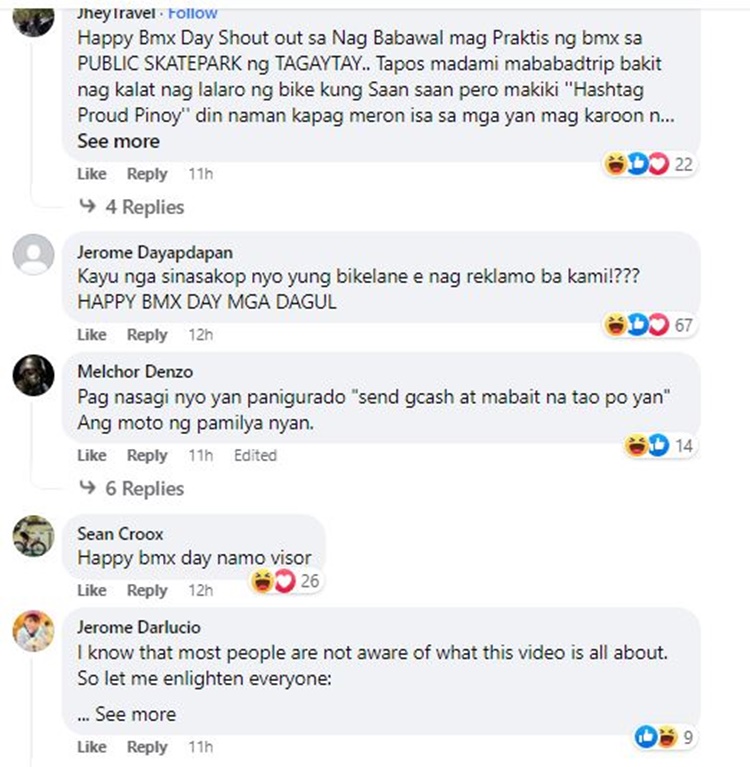Open Jerome Dayapdapan's profile picture
Viewport: 750px width, 767px height.
[33, 254]
